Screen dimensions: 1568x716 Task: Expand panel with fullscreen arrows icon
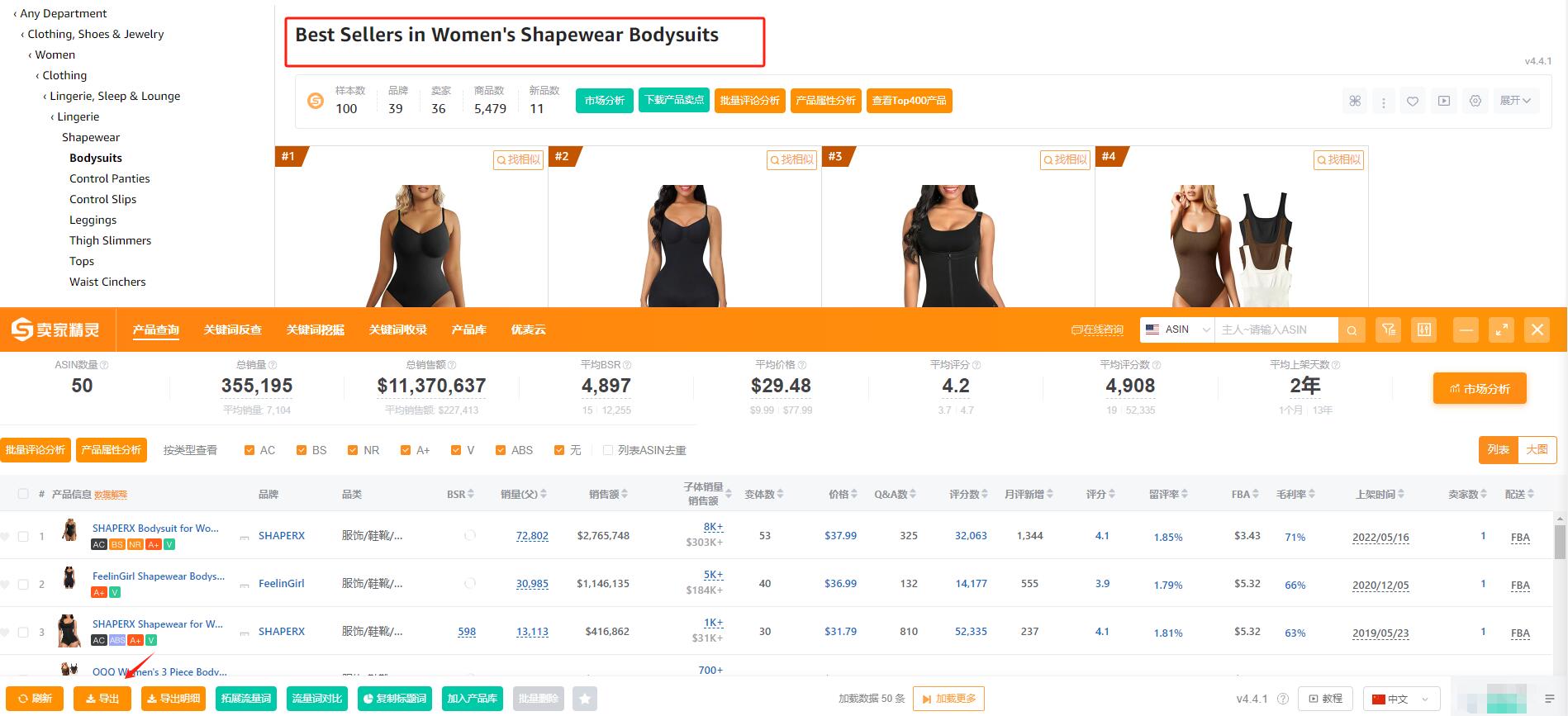(1501, 330)
